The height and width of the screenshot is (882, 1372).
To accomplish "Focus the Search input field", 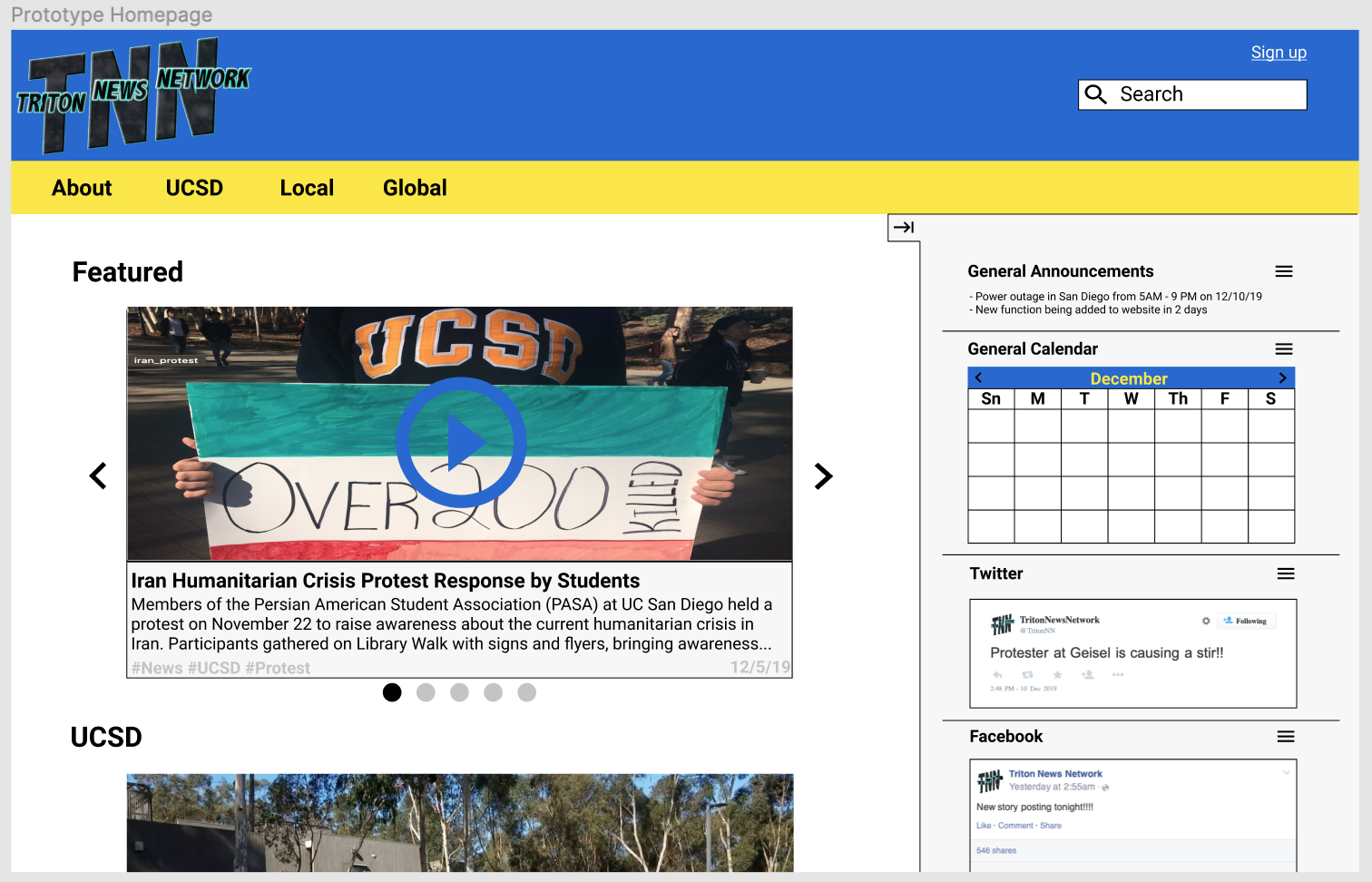I will pos(1192,94).
